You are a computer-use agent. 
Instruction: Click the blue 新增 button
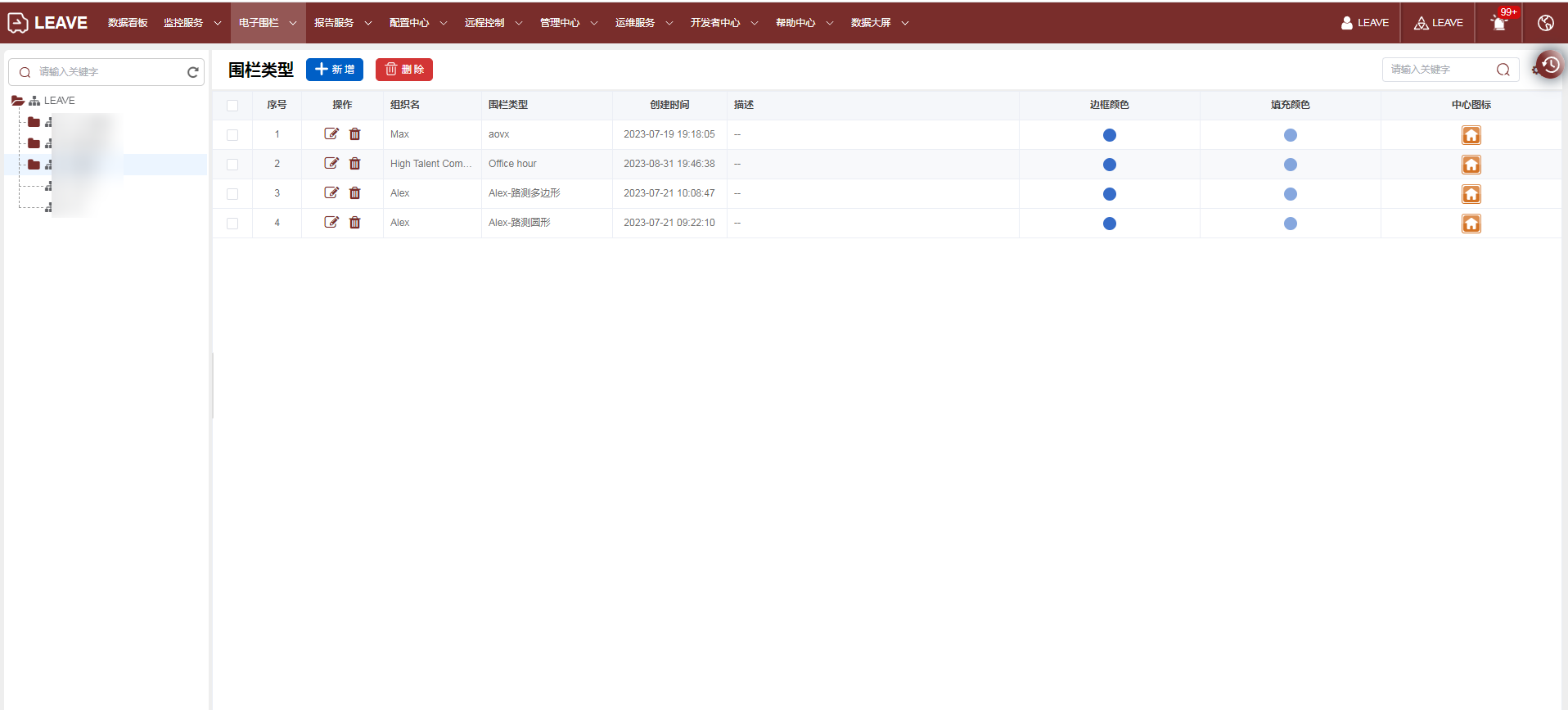(x=335, y=70)
